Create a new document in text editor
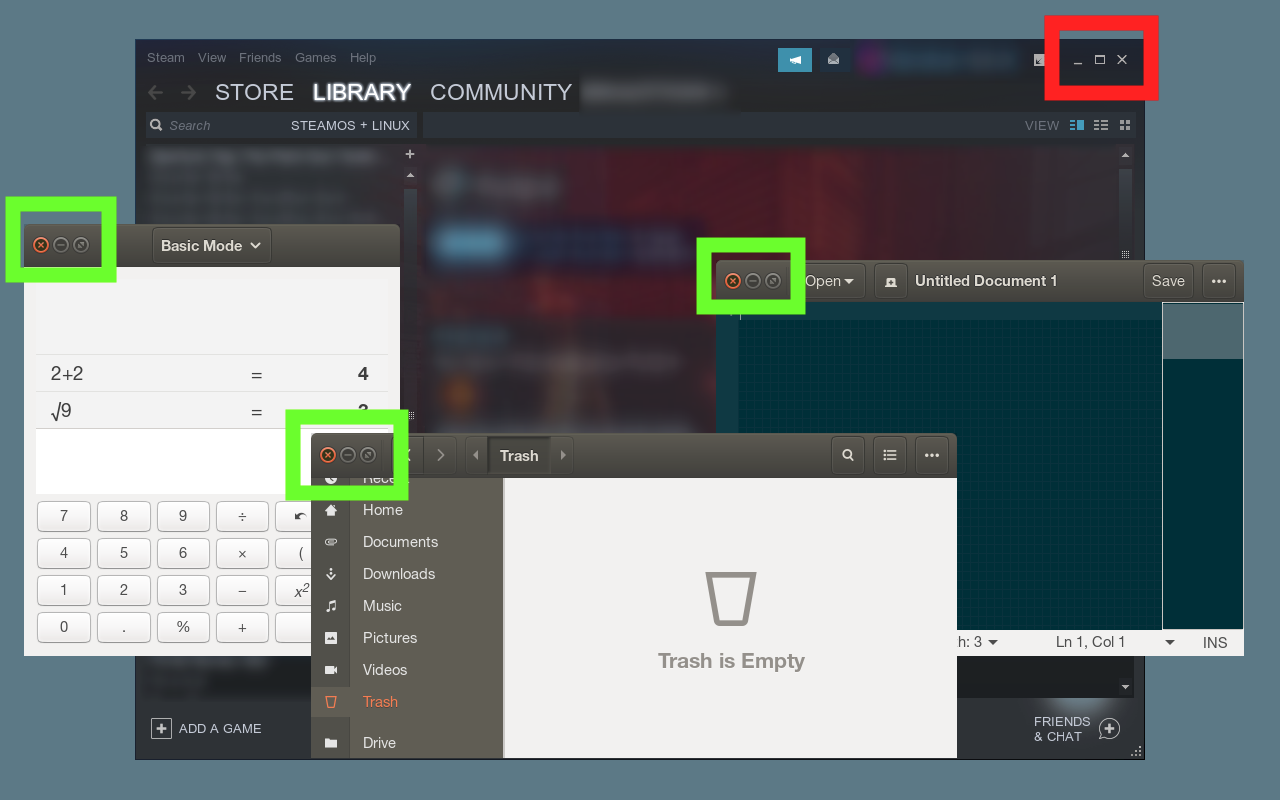The image size is (1280, 800). (891, 281)
